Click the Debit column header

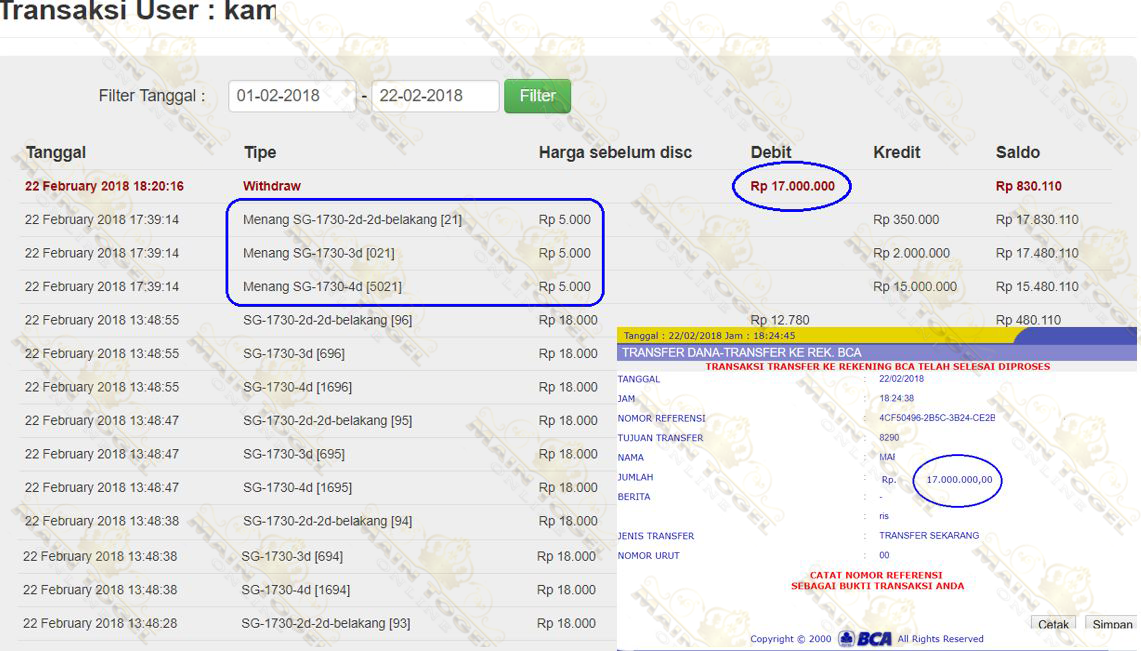[772, 153]
